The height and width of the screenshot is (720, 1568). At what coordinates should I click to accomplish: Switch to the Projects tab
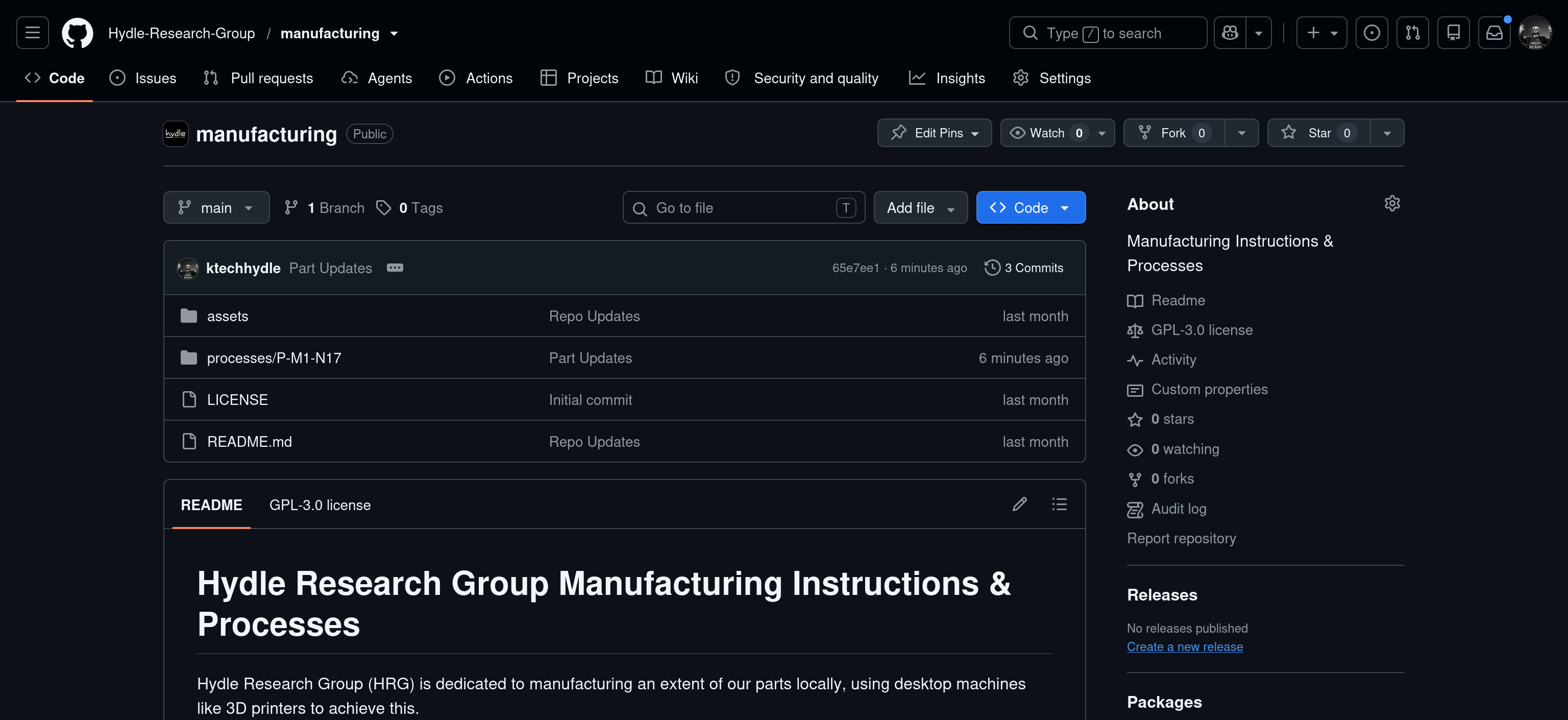(579, 78)
